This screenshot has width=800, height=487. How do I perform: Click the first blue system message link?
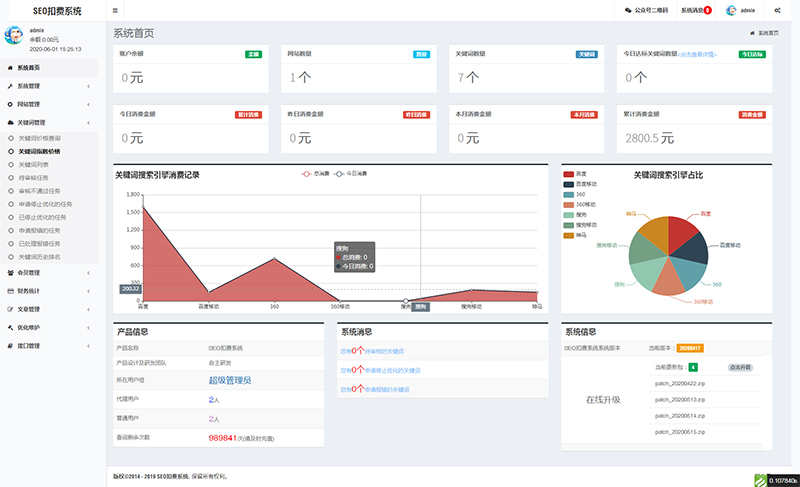click(x=372, y=351)
